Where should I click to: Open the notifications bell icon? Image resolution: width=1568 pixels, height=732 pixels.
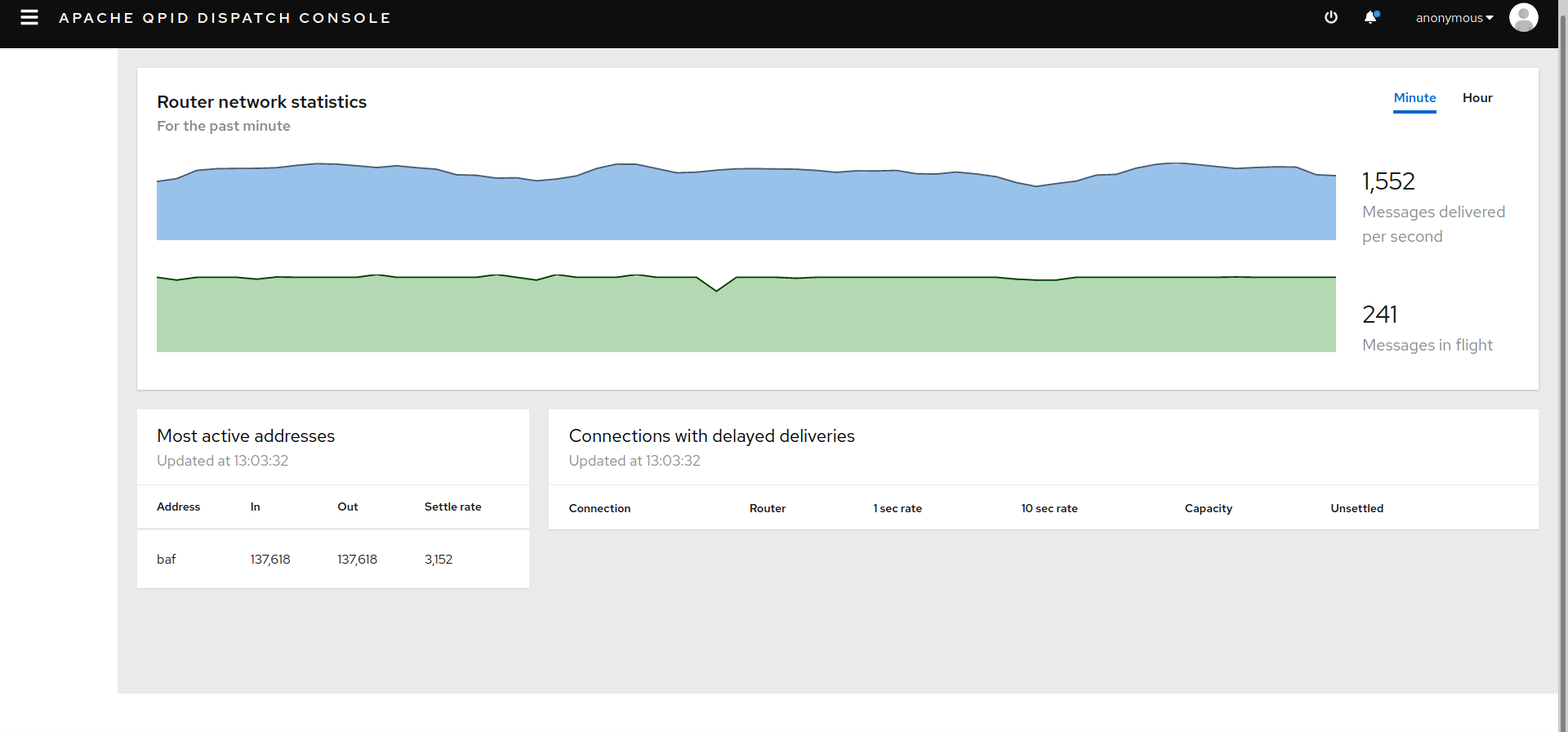point(1371,17)
